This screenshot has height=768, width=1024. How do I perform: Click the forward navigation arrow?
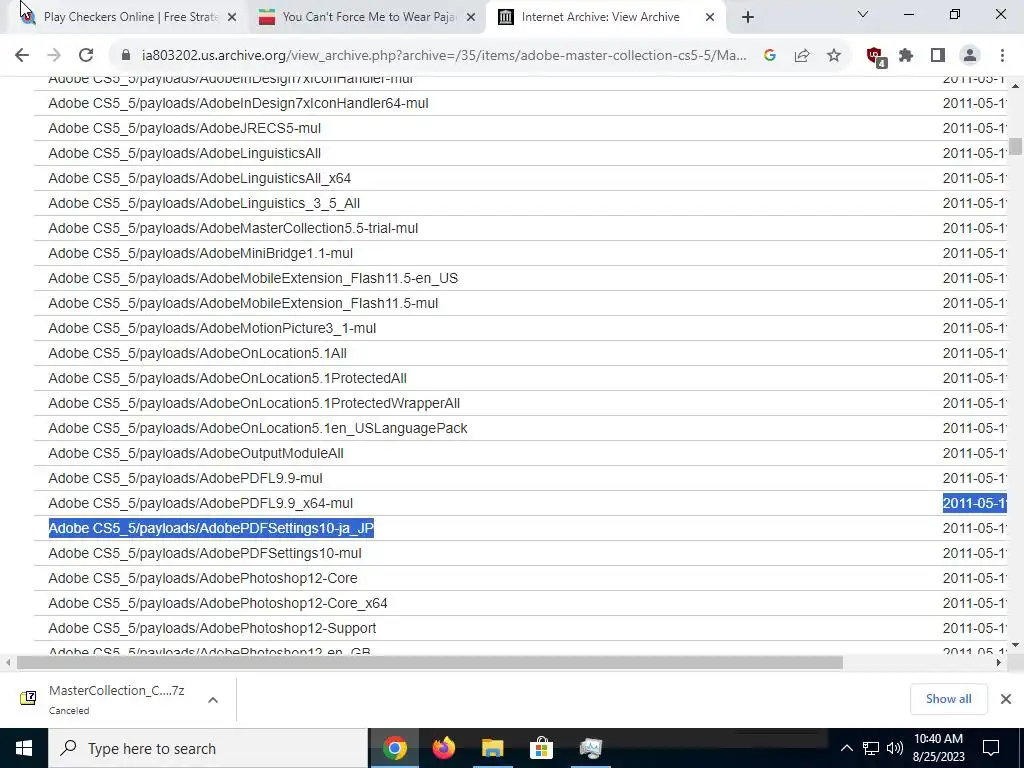54,56
